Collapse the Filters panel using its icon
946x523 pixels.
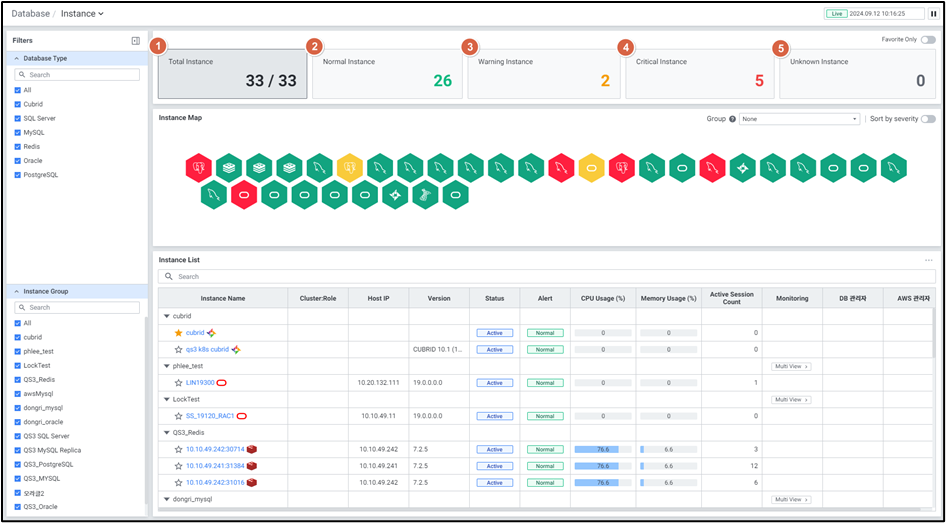click(x=135, y=41)
